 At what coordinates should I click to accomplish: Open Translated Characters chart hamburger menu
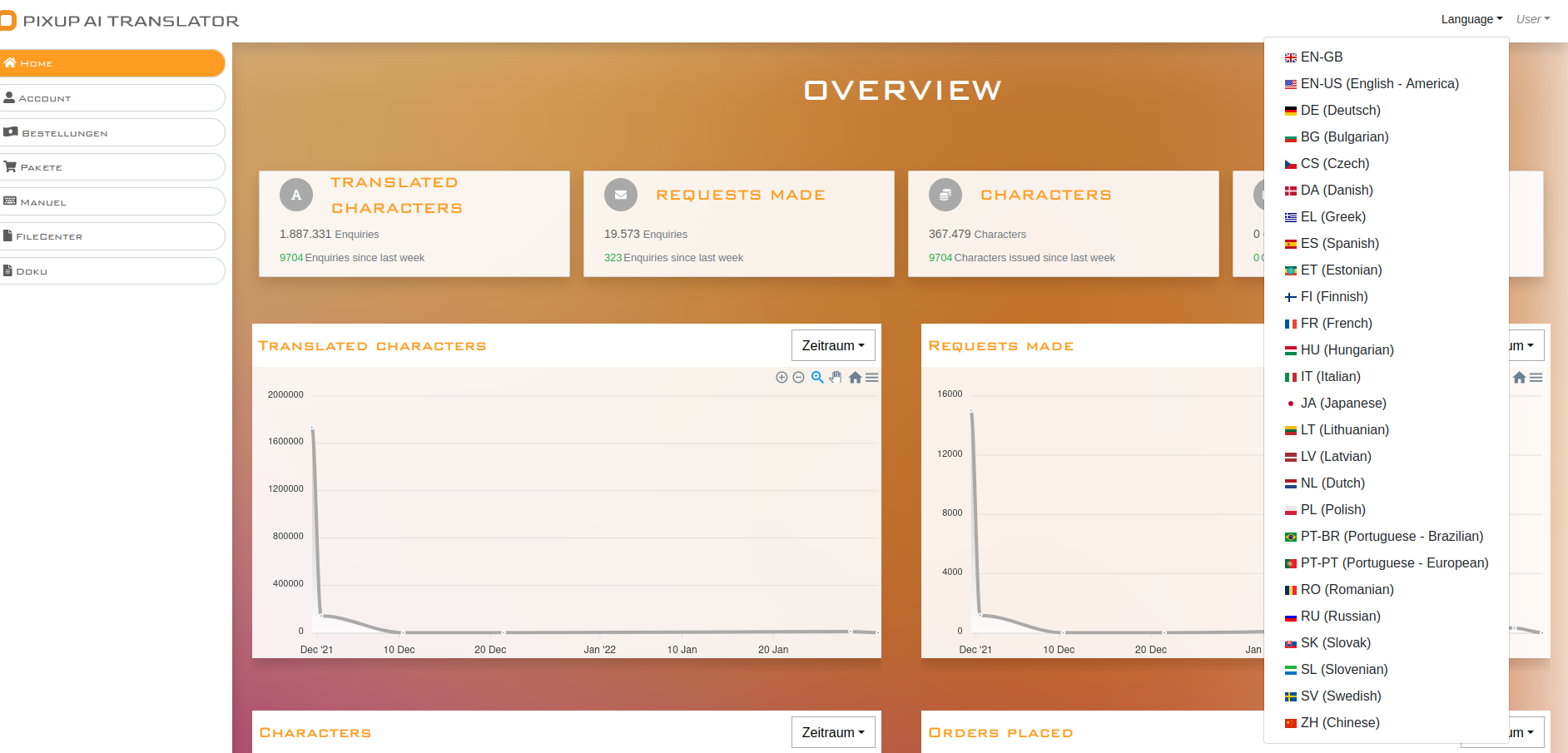click(x=871, y=378)
